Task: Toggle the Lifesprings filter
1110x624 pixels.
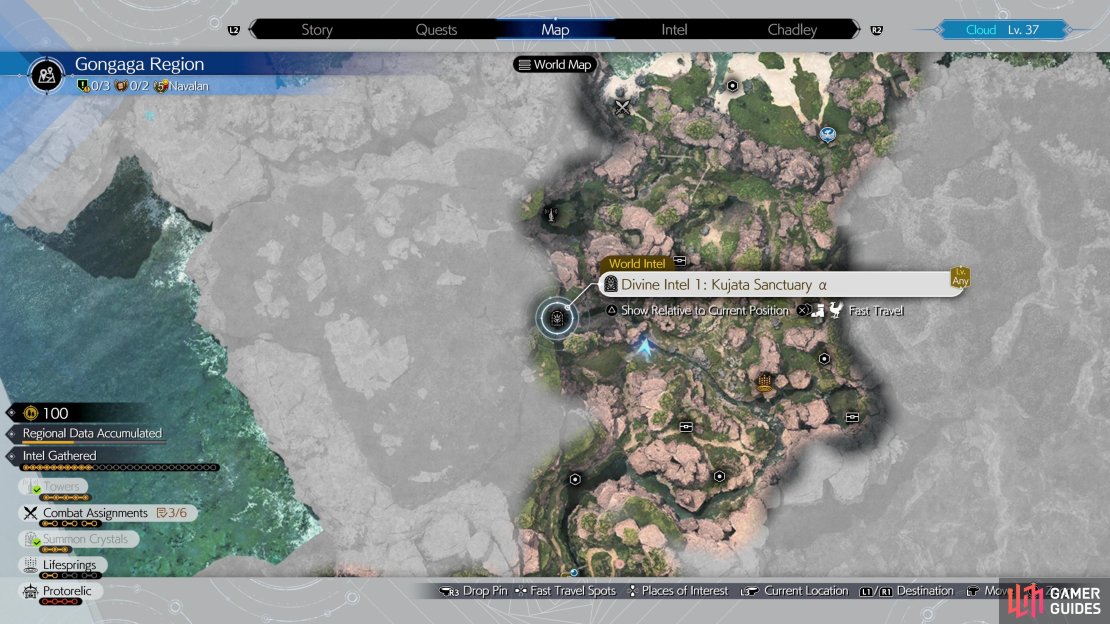Action: 62,565
